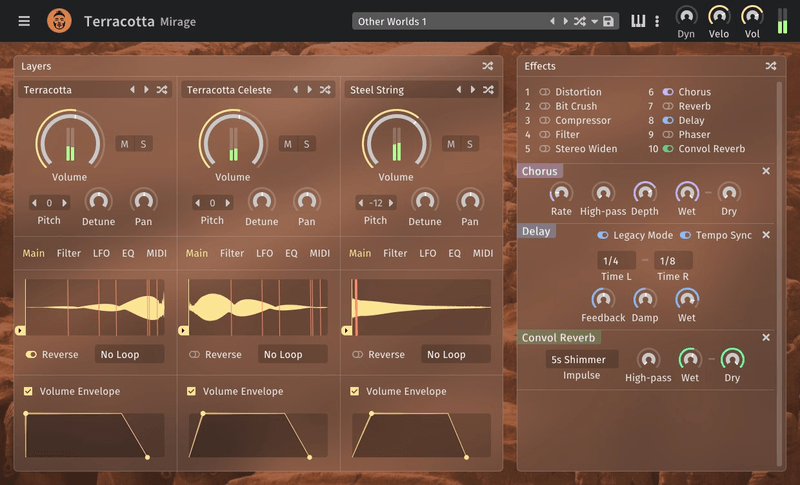
Task: Shuffle the Steel String layer sample
Action: click(488, 90)
